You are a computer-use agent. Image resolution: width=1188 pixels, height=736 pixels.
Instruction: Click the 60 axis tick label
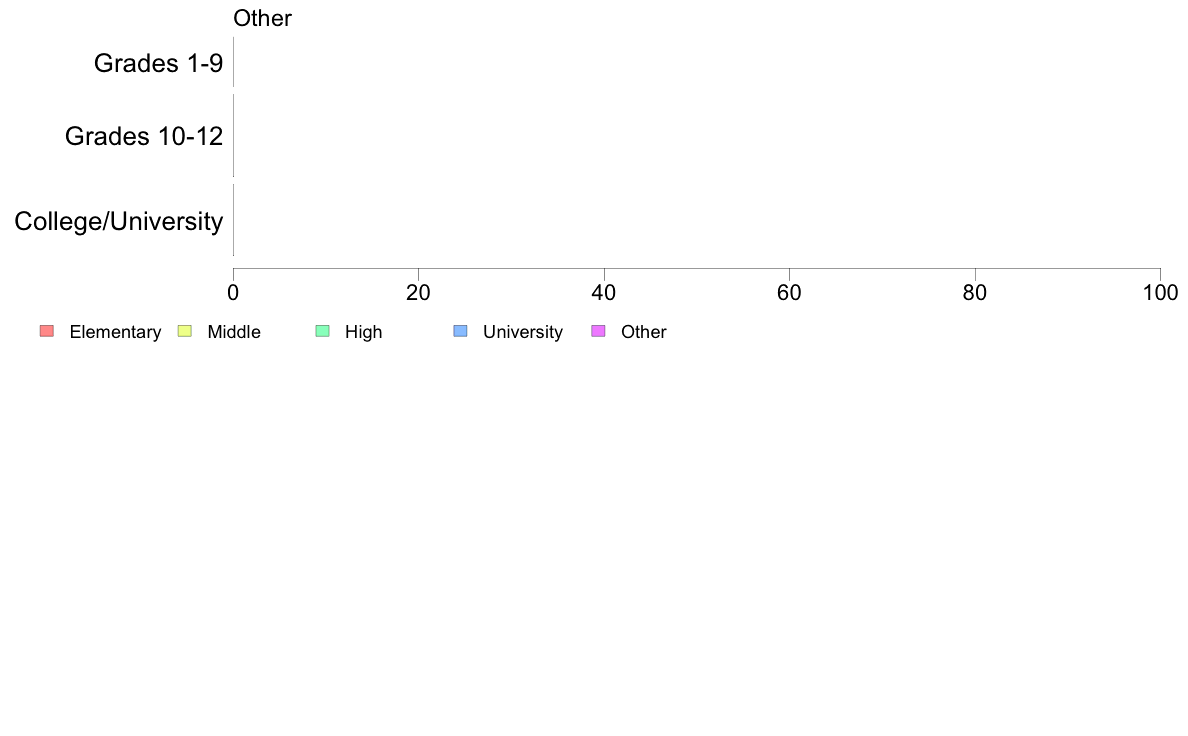pos(789,293)
